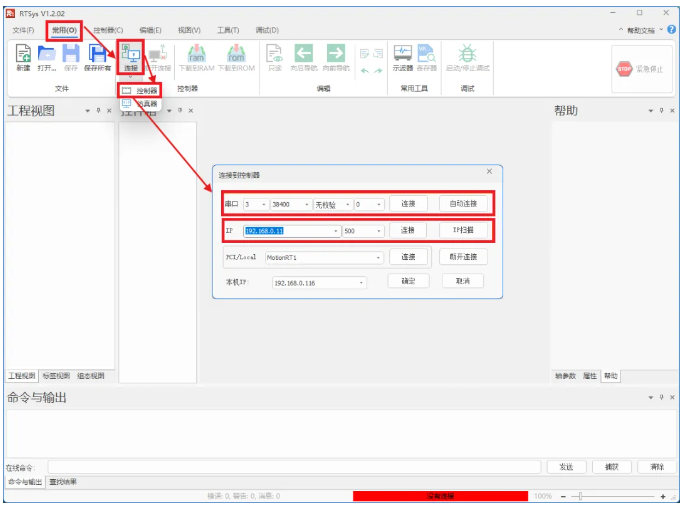Click the dialog's 断开连接 button
Viewport: 686px width, 510px height.
(x=463, y=257)
